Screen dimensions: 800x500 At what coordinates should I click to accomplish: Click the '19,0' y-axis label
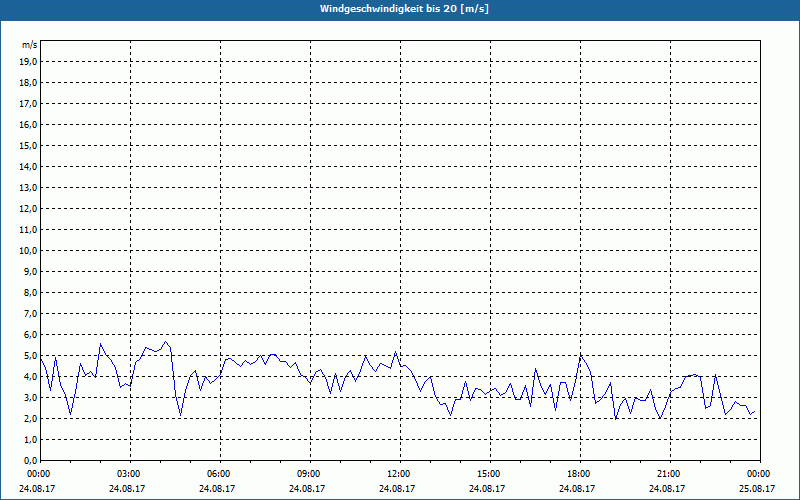click(x=28, y=62)
